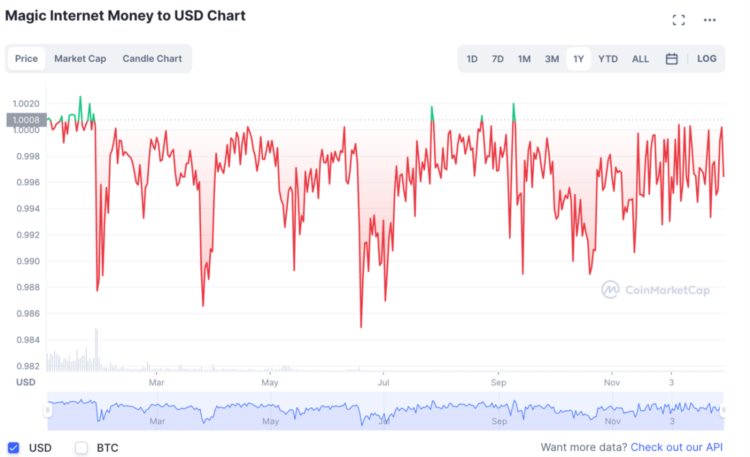Open the Candle Chart tab
The height and width of the screenshot is (457, 750).
[152, 59]
